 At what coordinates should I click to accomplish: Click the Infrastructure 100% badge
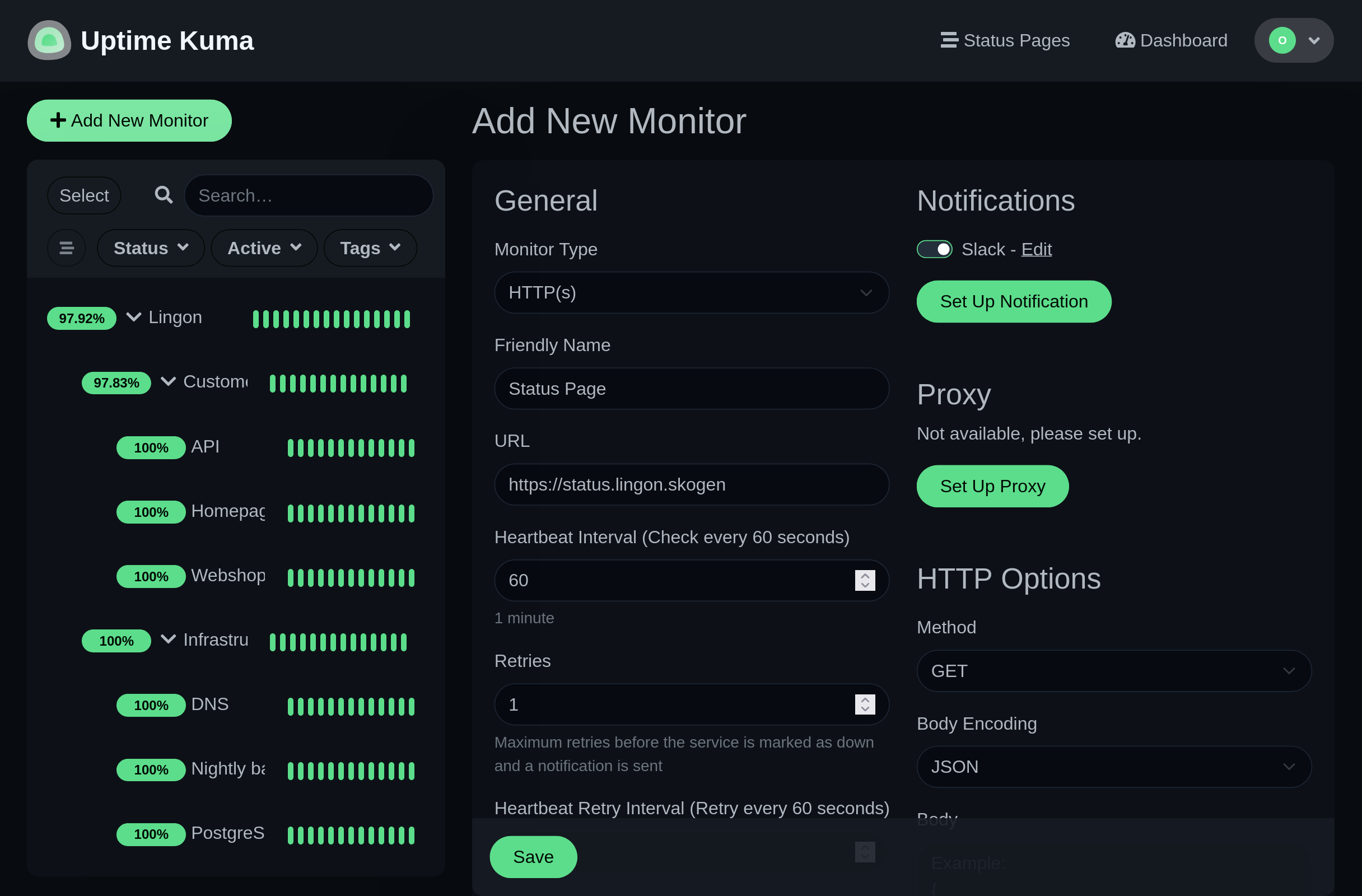click(x=116, y=641)
